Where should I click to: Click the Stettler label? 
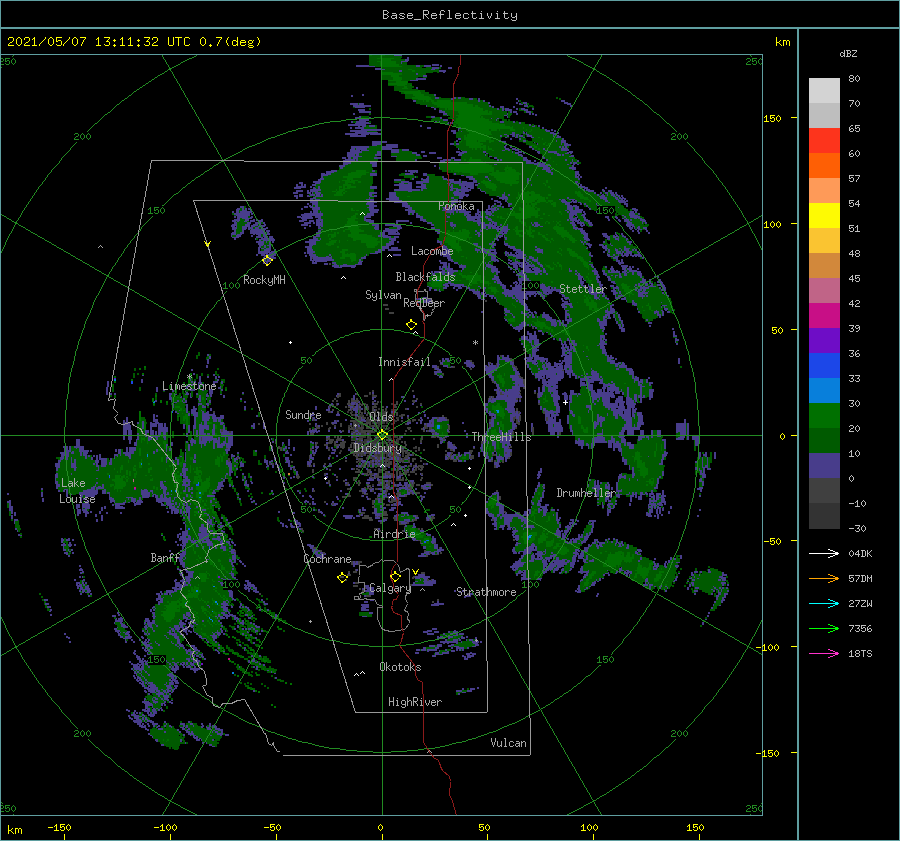coord(583,289)
